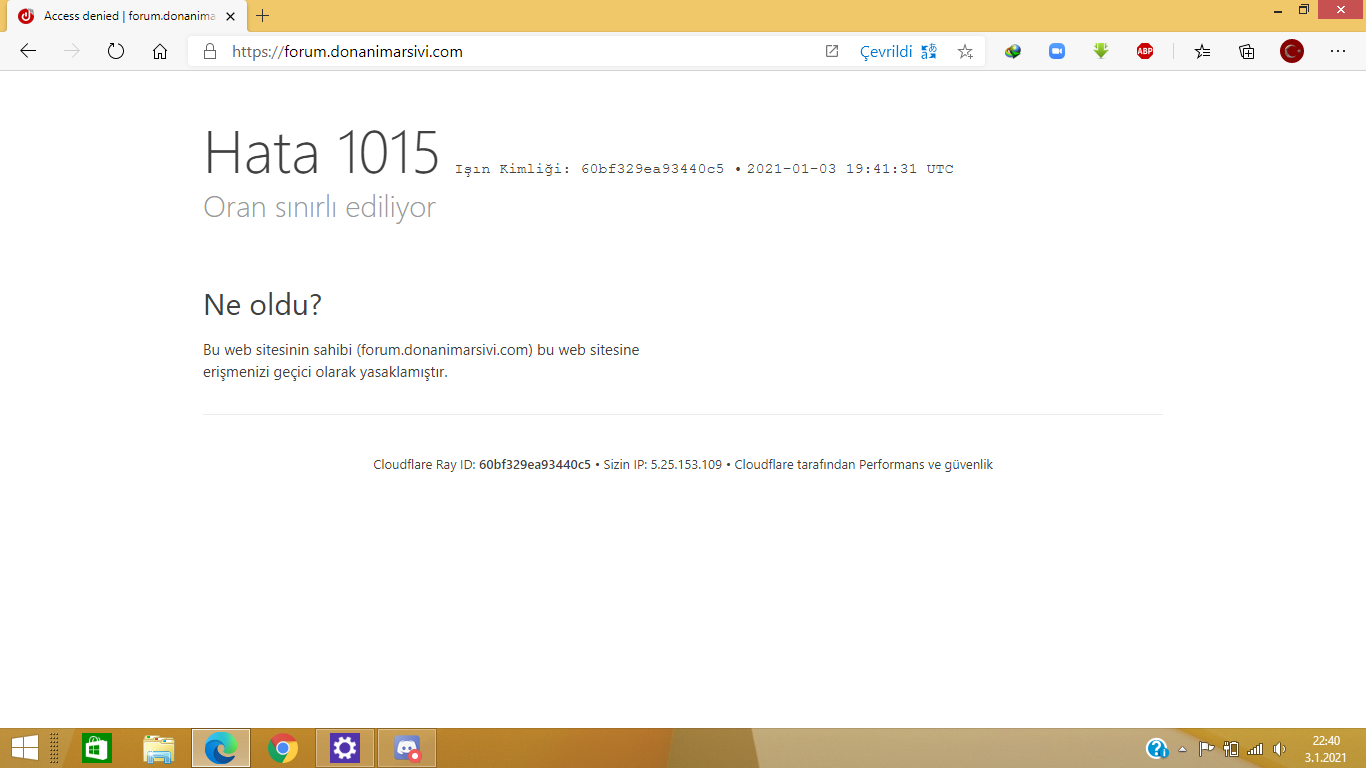Open the Collections panel

pyautogui.click(x=1247, y=52)
